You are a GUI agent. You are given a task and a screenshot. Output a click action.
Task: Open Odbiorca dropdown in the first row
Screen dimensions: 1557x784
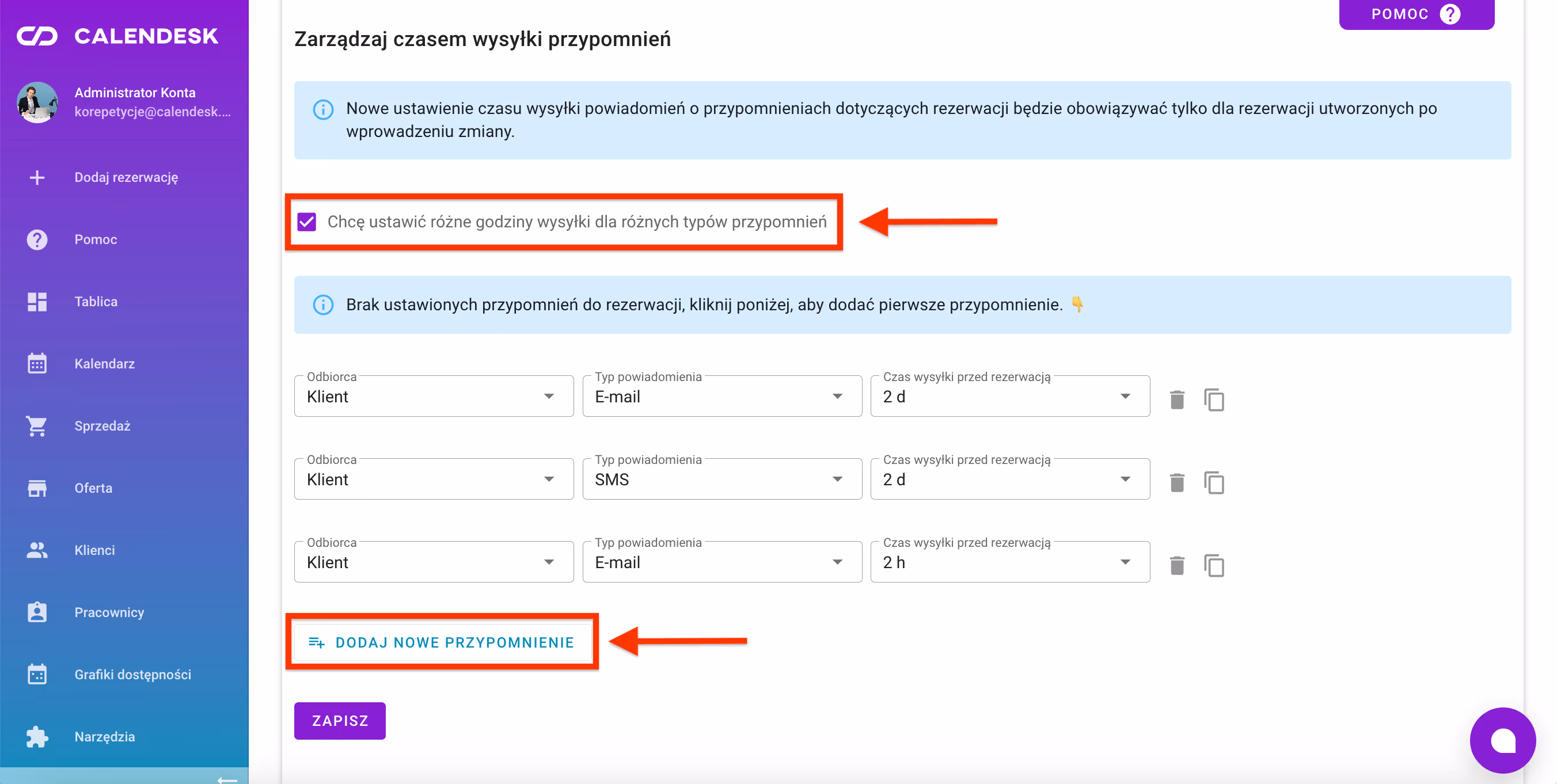pyautogui.click(x=434, y=396)
